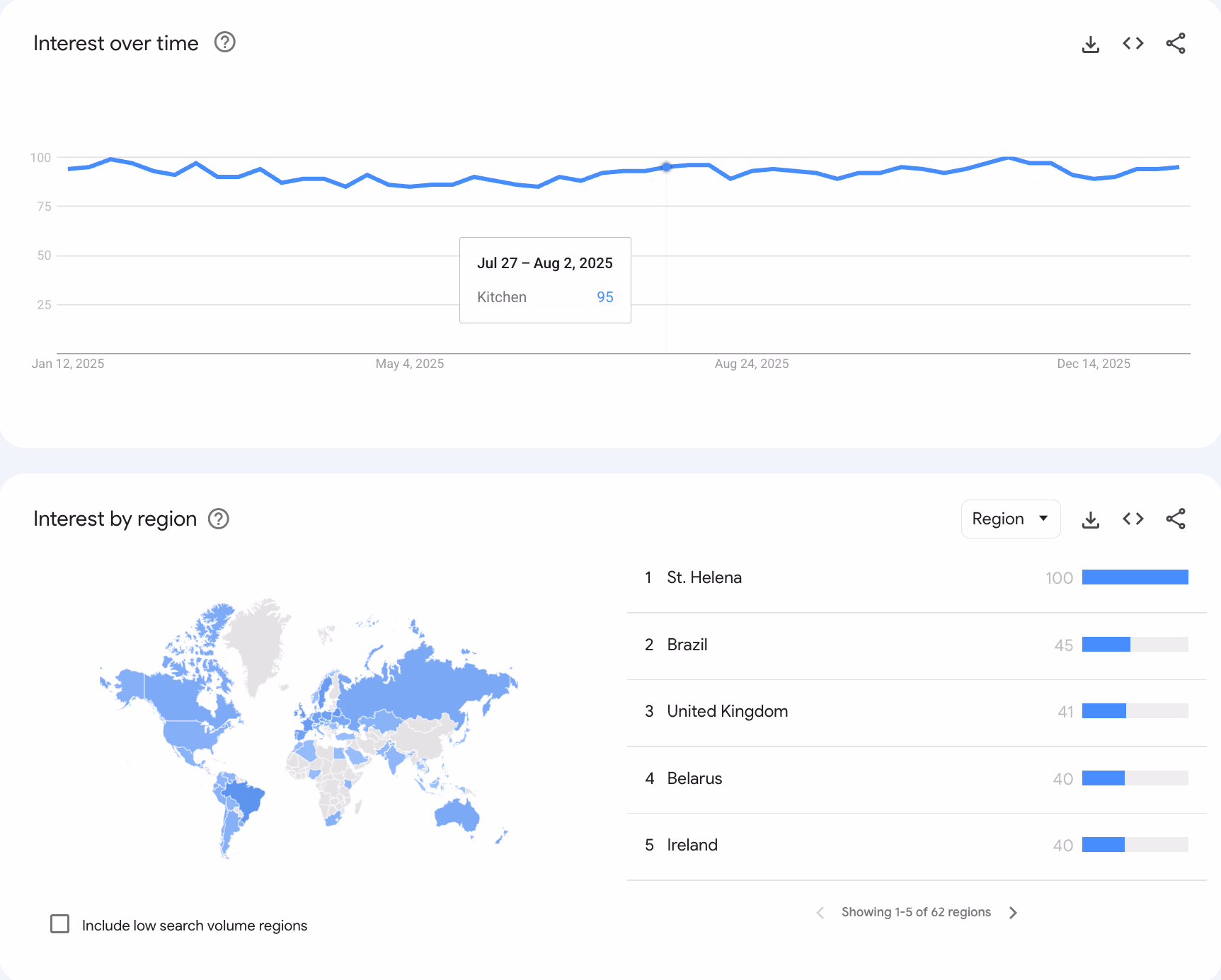The image size is (1221, 980).
Task: Open embed code for Interest by region
Action: 1133,519
